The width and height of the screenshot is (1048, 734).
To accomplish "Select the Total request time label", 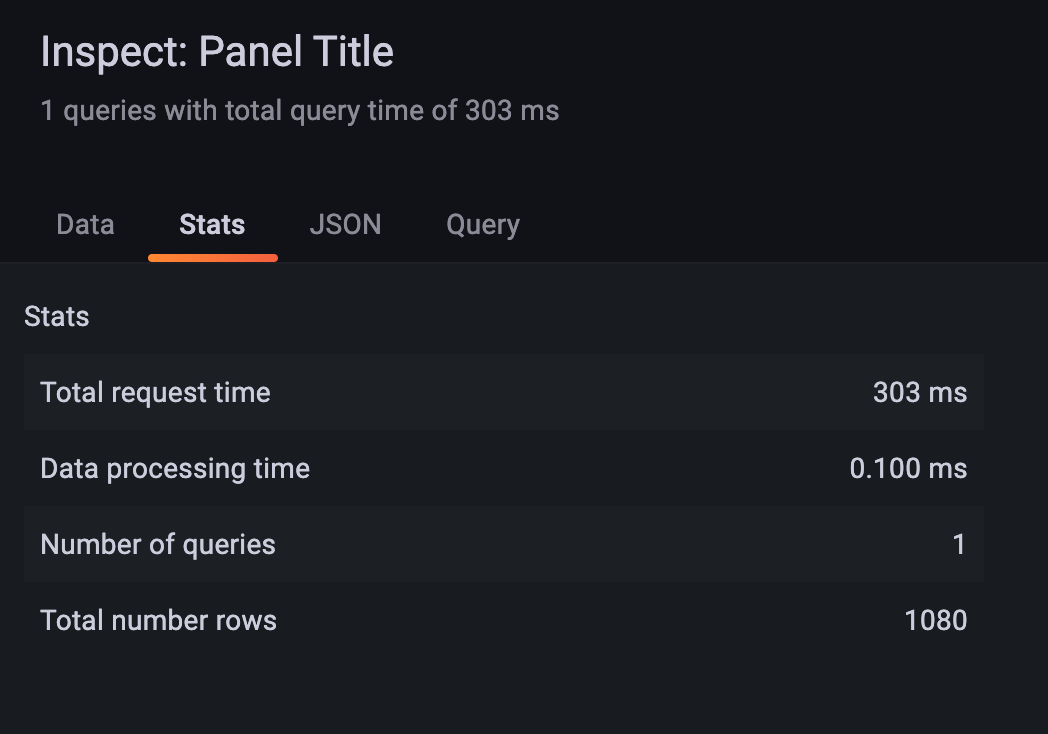I will [155, 392].
